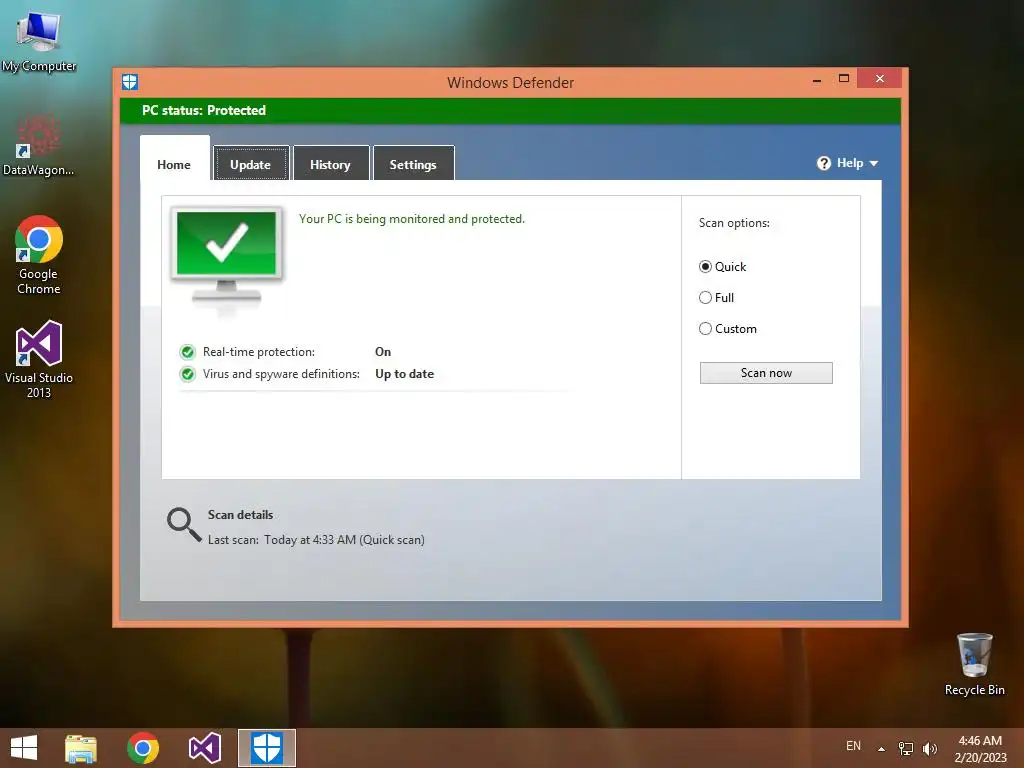The height and width of the screenshot is (768, 1024).
Task: Switch to the Home tab
Action: tap(174, 165)
